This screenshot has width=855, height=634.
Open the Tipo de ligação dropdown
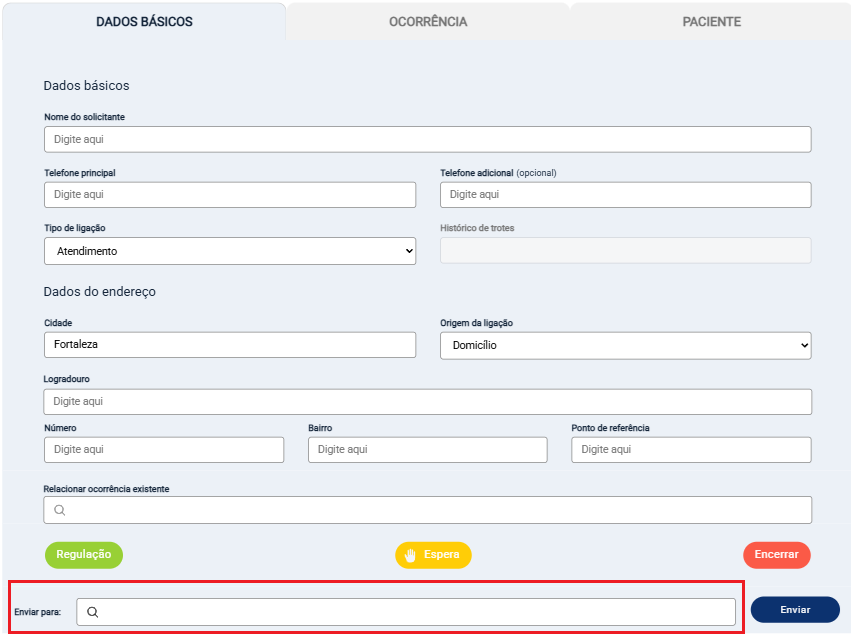point(230,251)
